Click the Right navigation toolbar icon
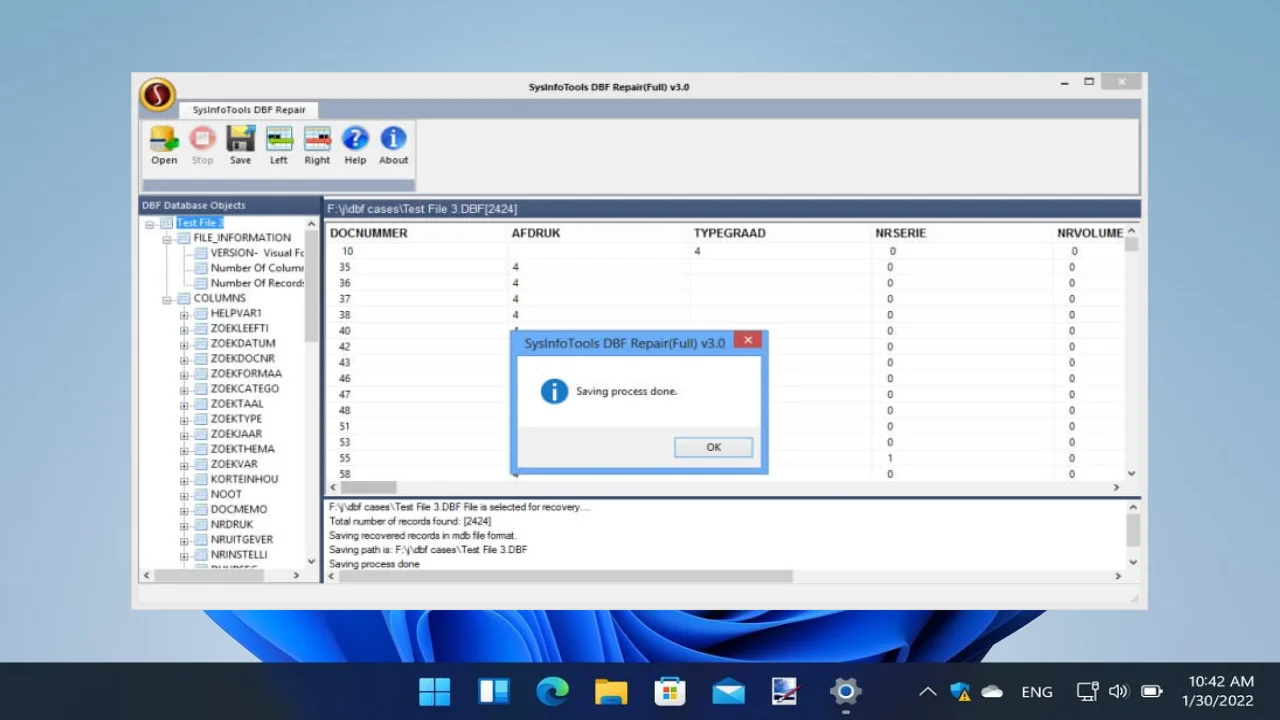The height and width of the screenshot is (720, 1280). tap(317, 139)
